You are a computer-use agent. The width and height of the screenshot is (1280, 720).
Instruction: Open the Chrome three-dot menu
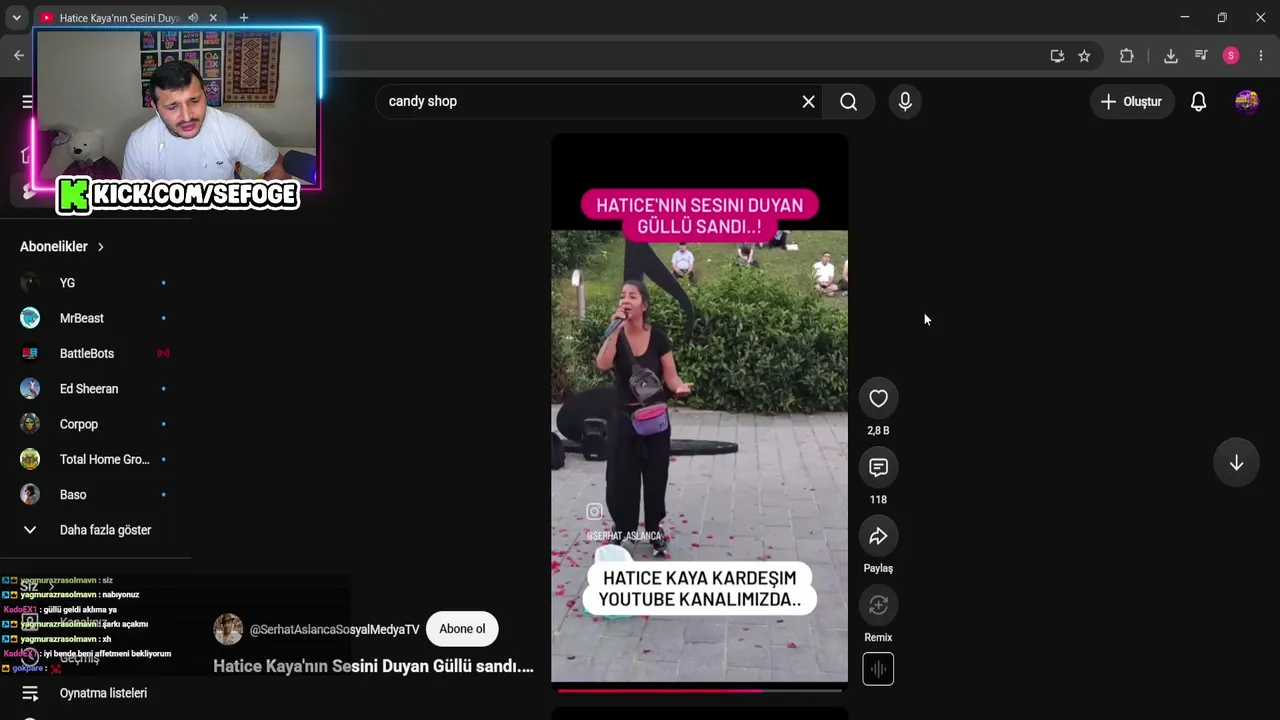click(x=1261, y=56)
